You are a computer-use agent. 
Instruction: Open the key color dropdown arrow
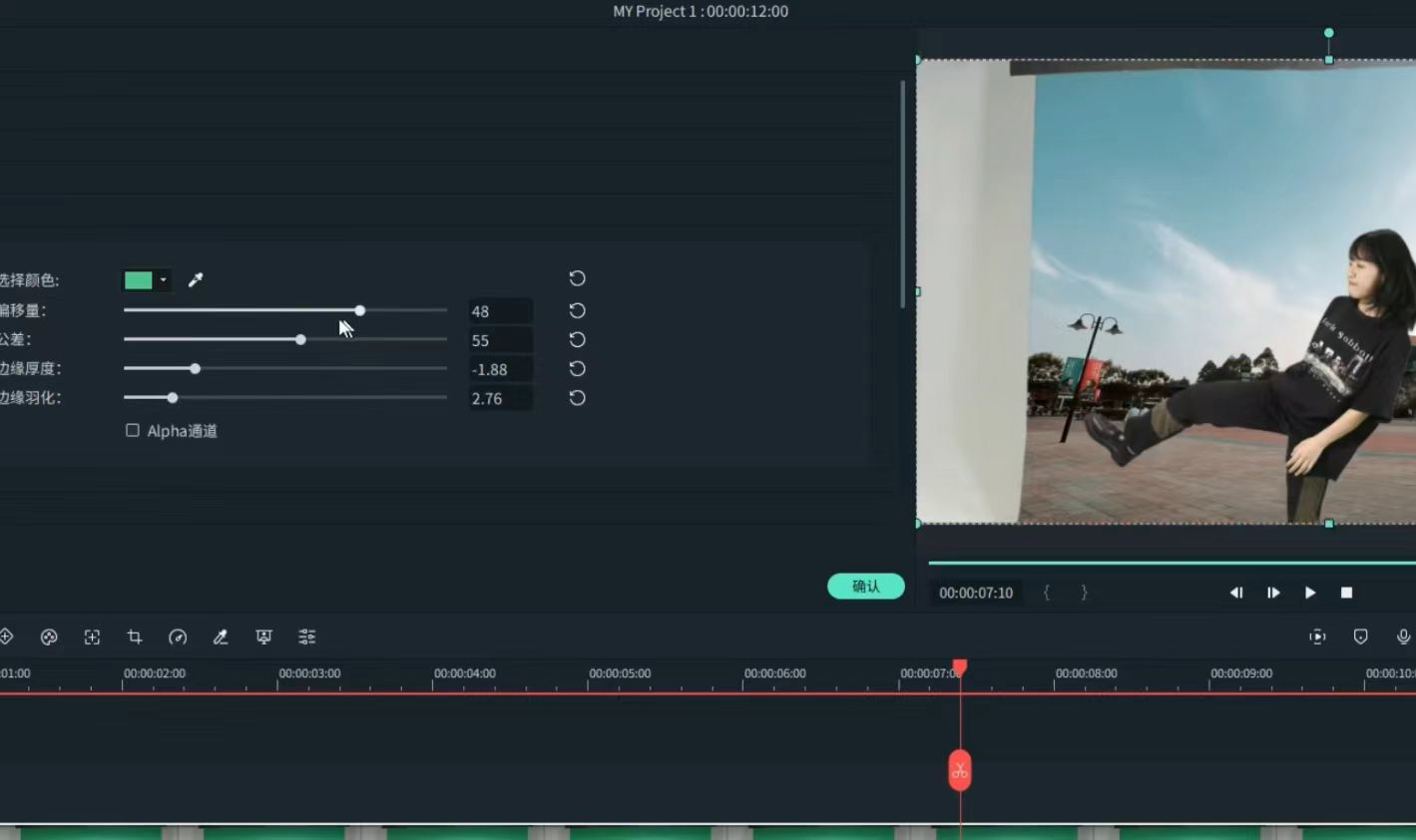[x=164, y=280]
